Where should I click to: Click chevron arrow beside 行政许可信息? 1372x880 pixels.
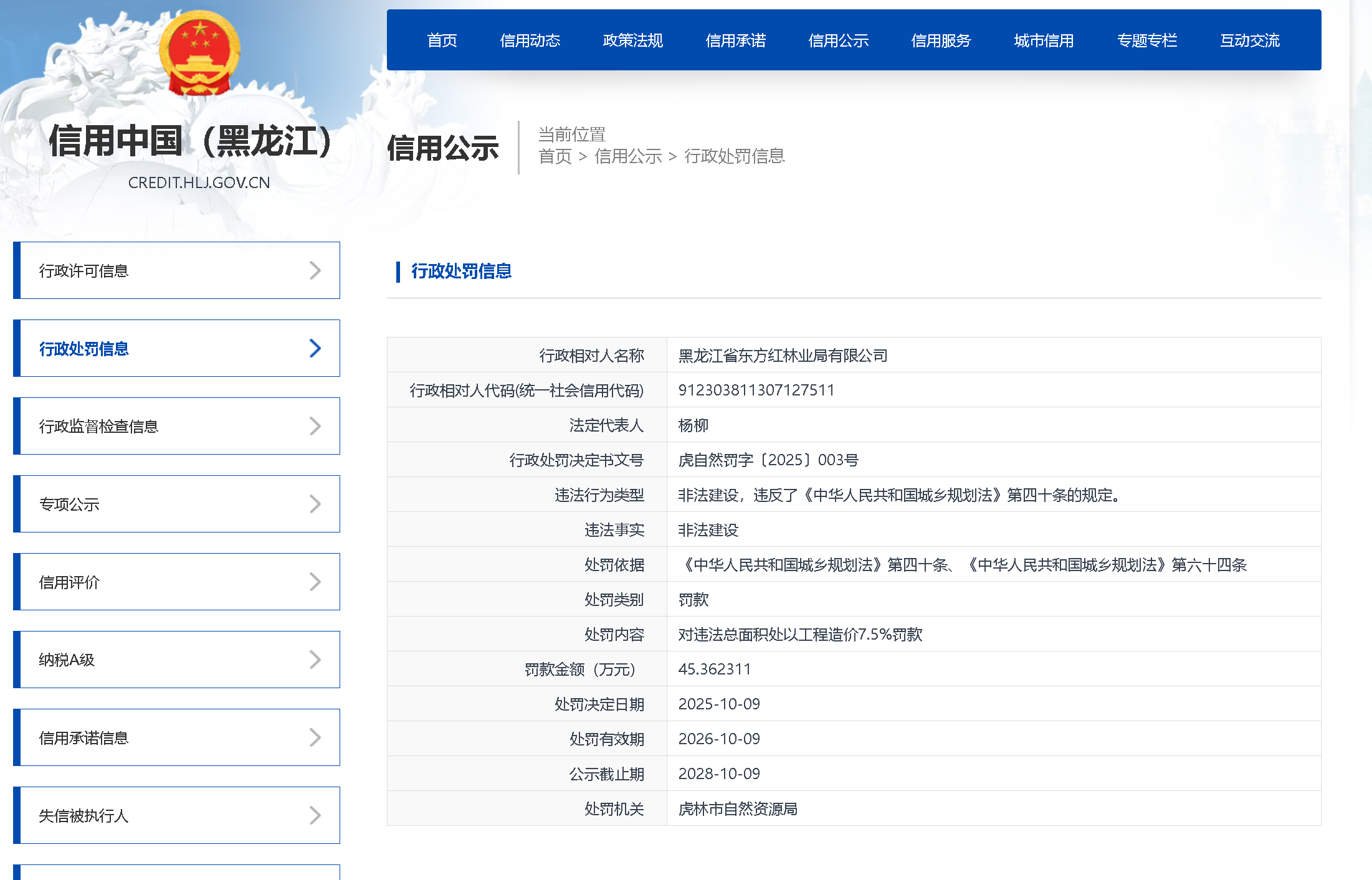[315, 270]
